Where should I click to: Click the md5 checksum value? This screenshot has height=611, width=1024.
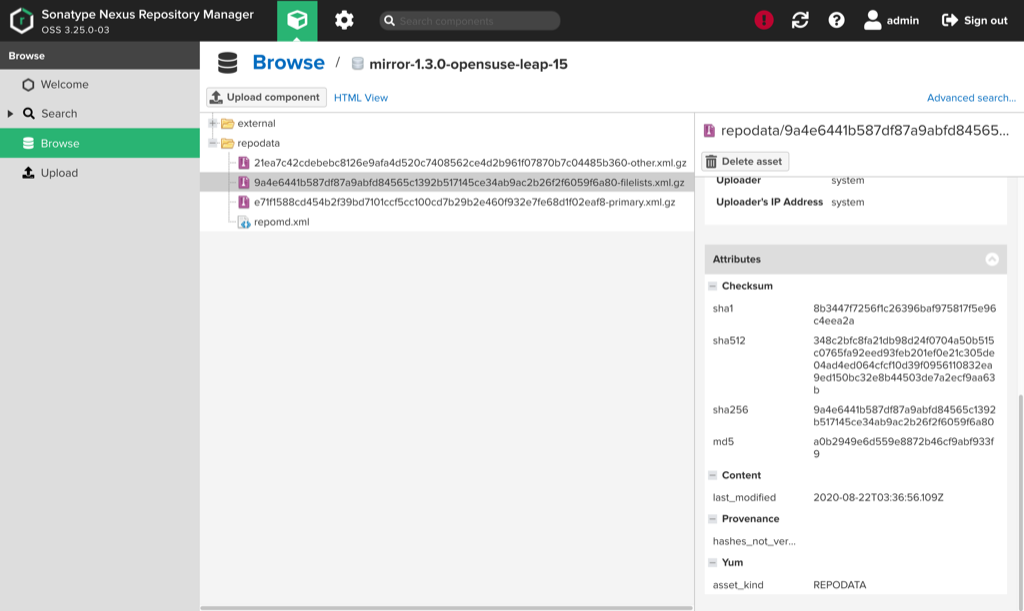pos(904,447)
